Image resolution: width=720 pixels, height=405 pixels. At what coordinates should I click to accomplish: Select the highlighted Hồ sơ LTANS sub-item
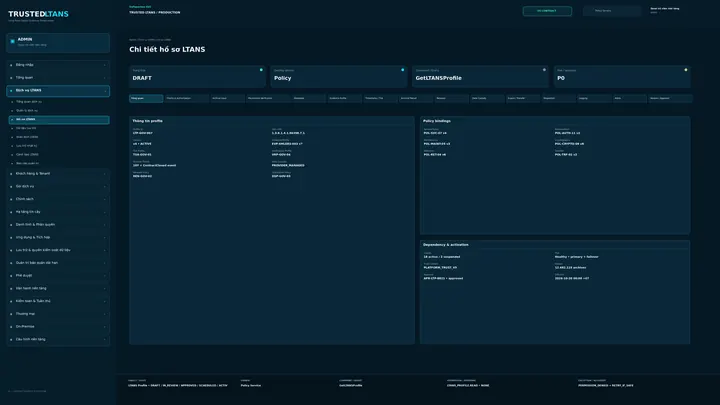[x=59, y=119]
